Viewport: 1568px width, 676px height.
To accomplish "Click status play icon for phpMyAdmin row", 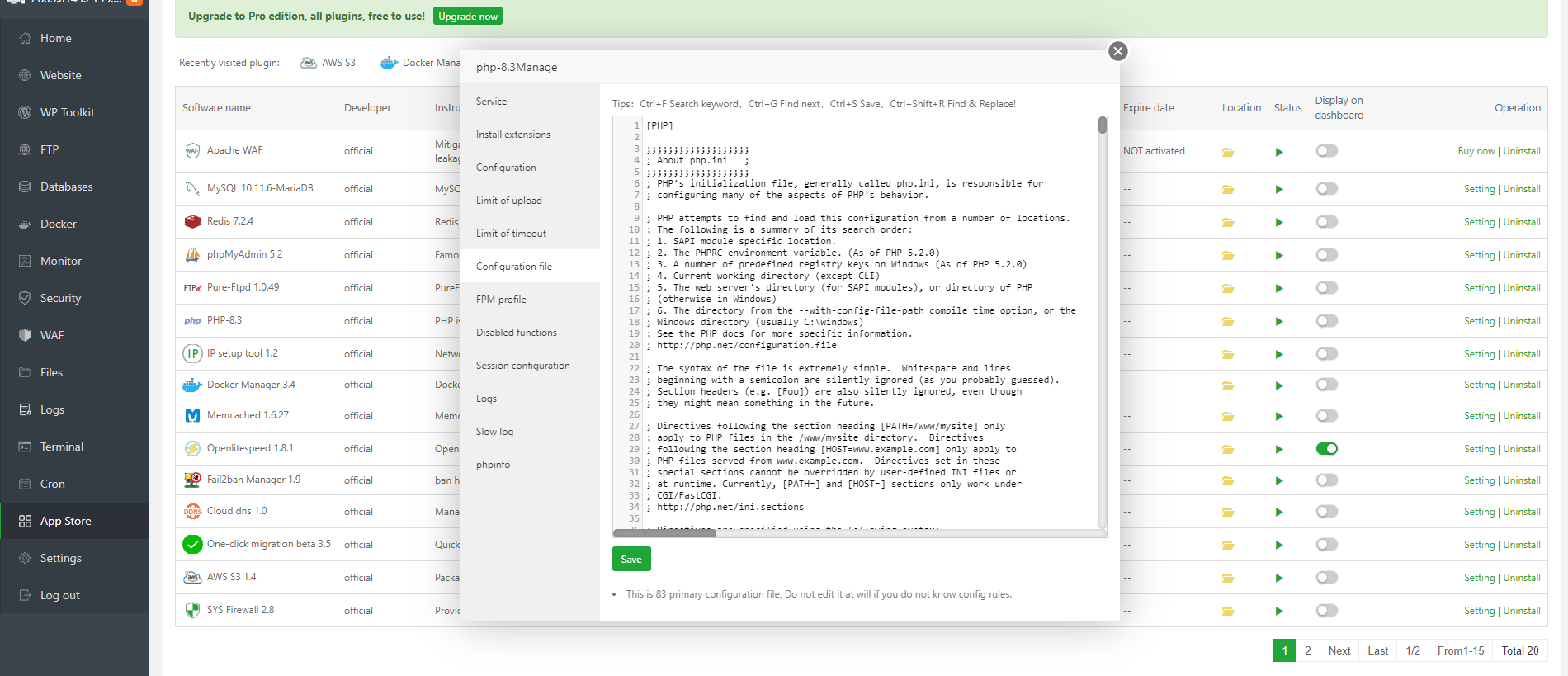I will click(x=1279, y=256).
